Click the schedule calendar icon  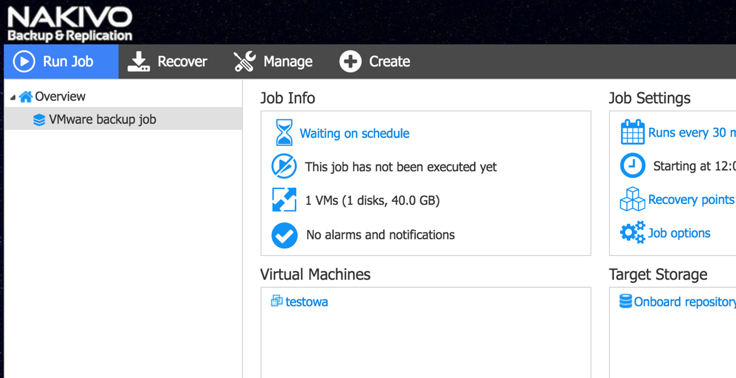(633, 132)
